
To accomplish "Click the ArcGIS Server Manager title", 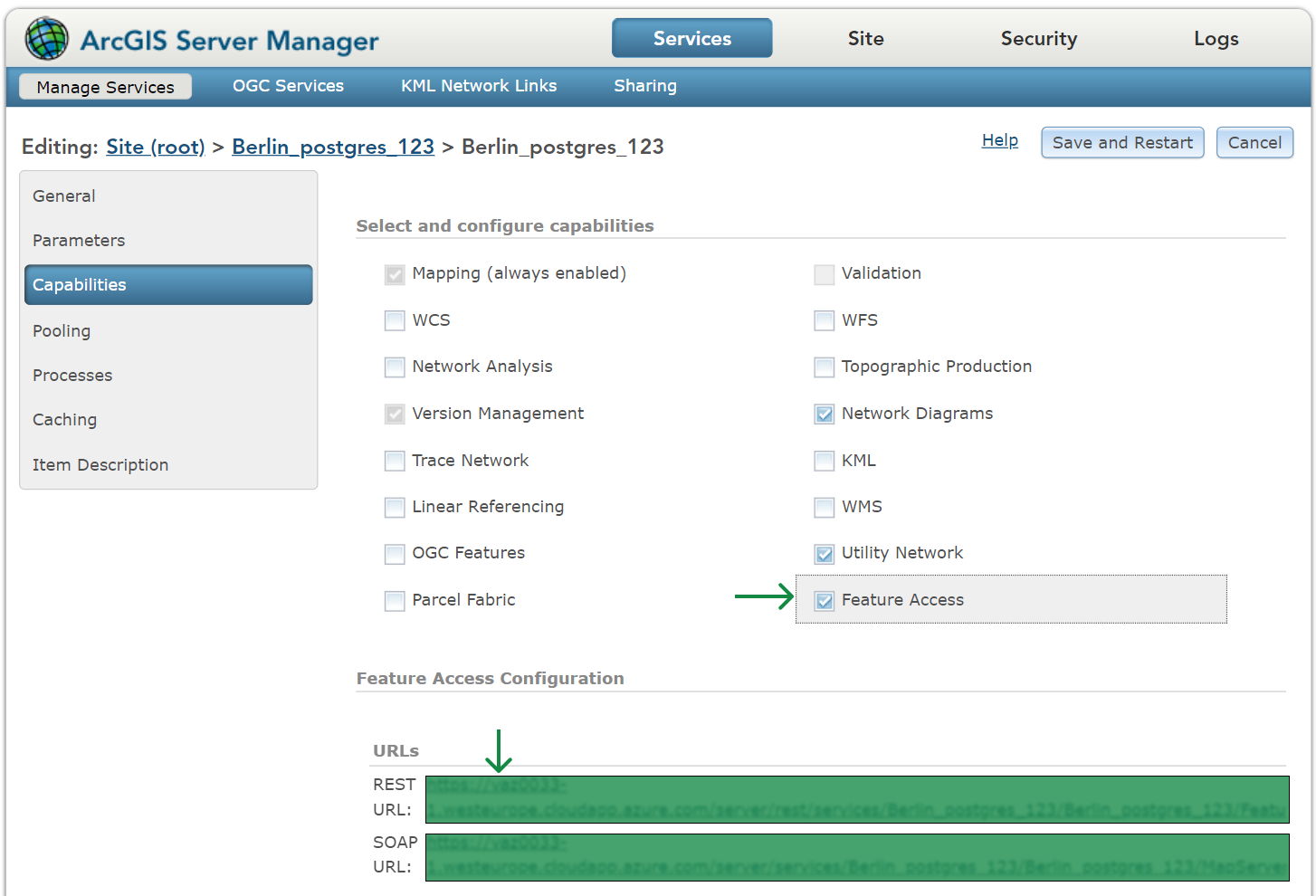I will coord(230,41).
